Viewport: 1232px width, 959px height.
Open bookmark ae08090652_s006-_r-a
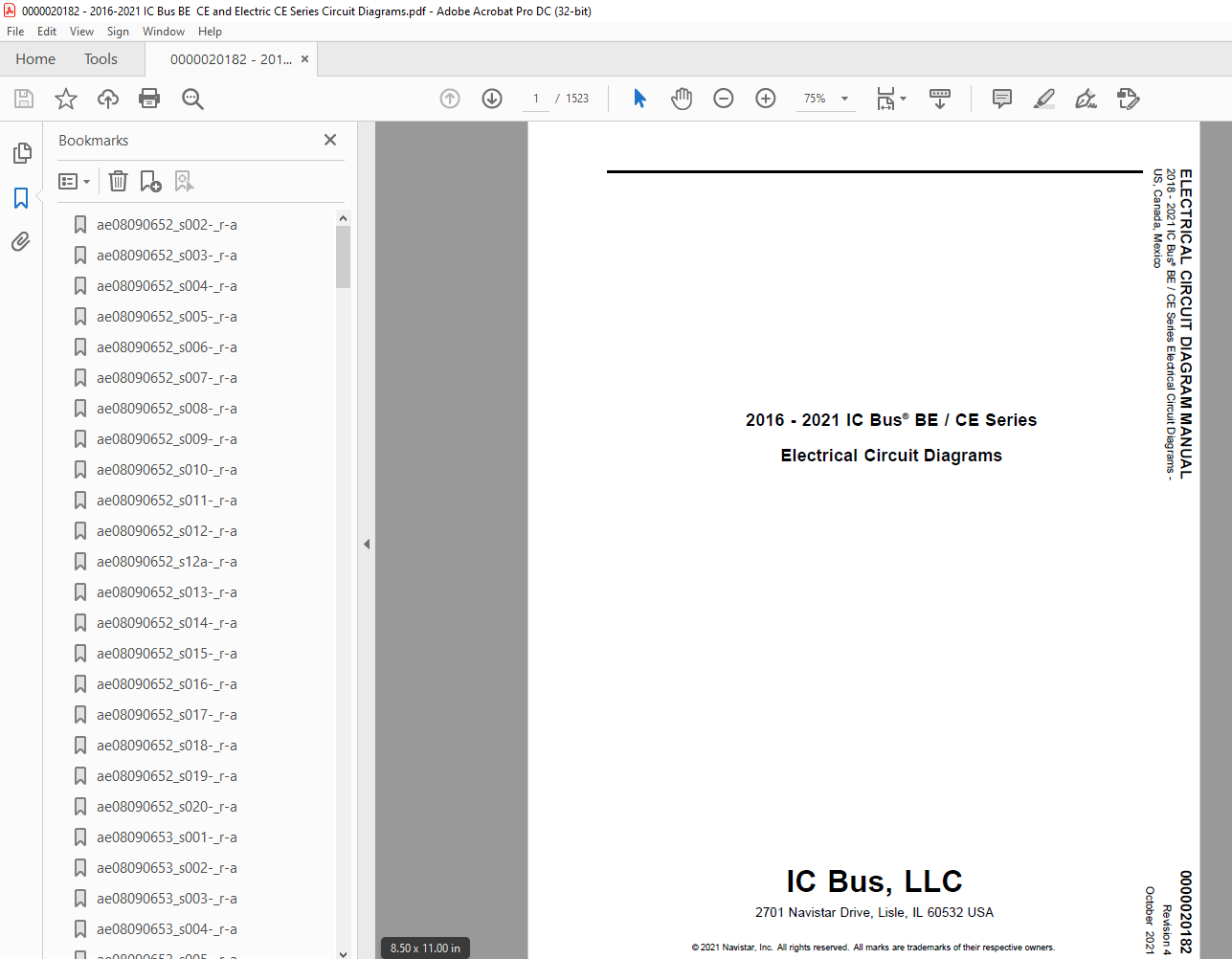(x=167, y=347)
